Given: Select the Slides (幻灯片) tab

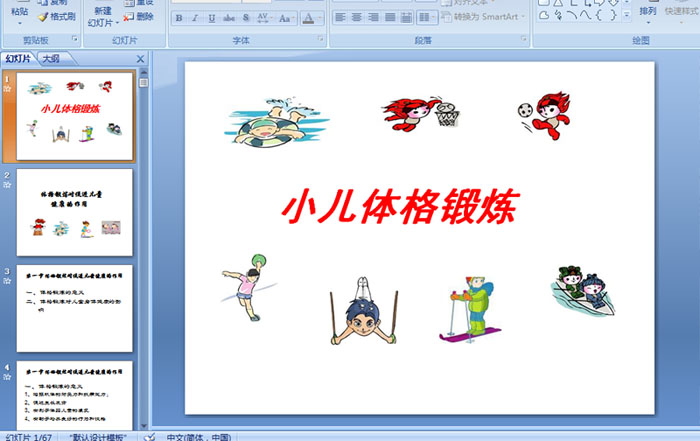Looking at the screenshot, I should pyautogui.click(x=18, y=59).
